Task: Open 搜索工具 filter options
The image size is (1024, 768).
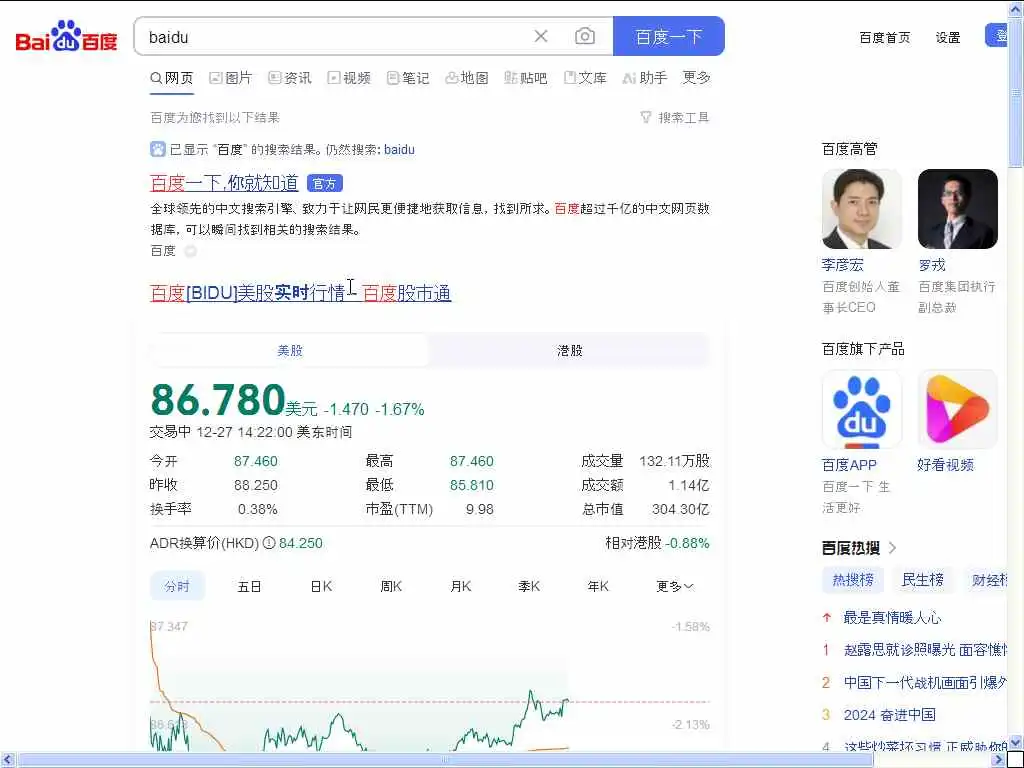Action: click(675, 118)
